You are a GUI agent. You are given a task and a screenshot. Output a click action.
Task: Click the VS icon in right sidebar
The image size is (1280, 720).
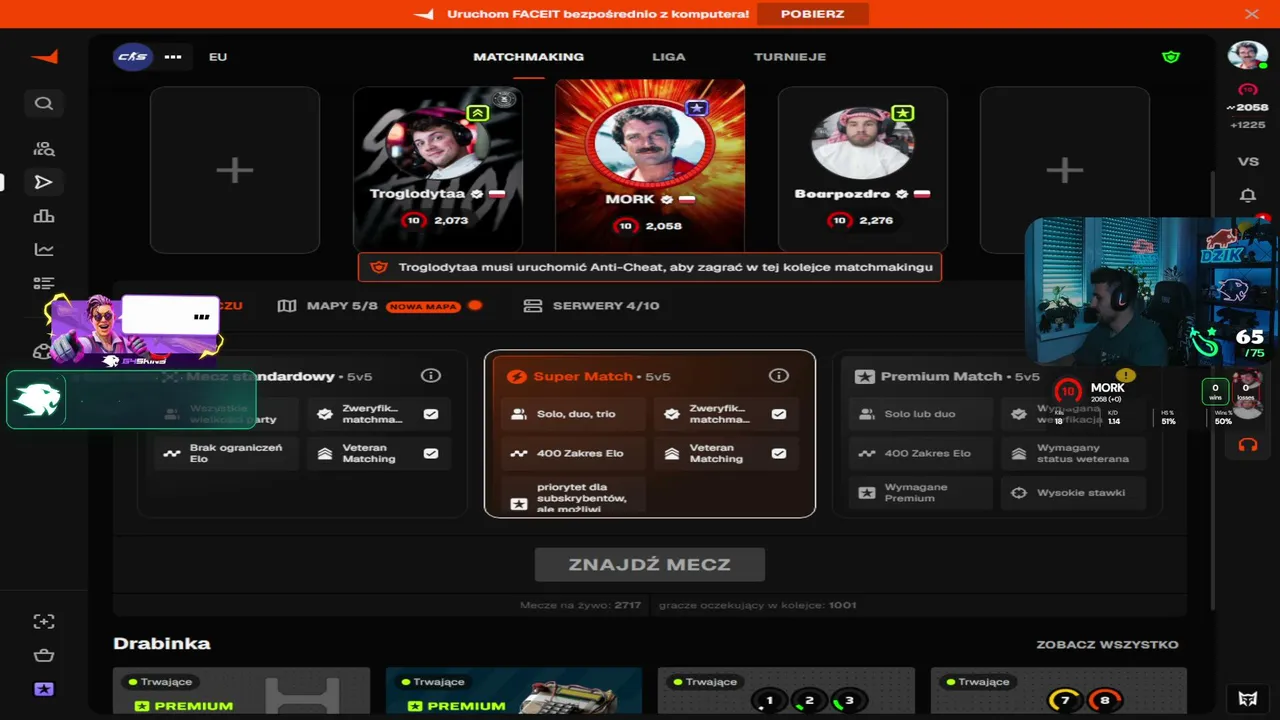[1248, 161]
